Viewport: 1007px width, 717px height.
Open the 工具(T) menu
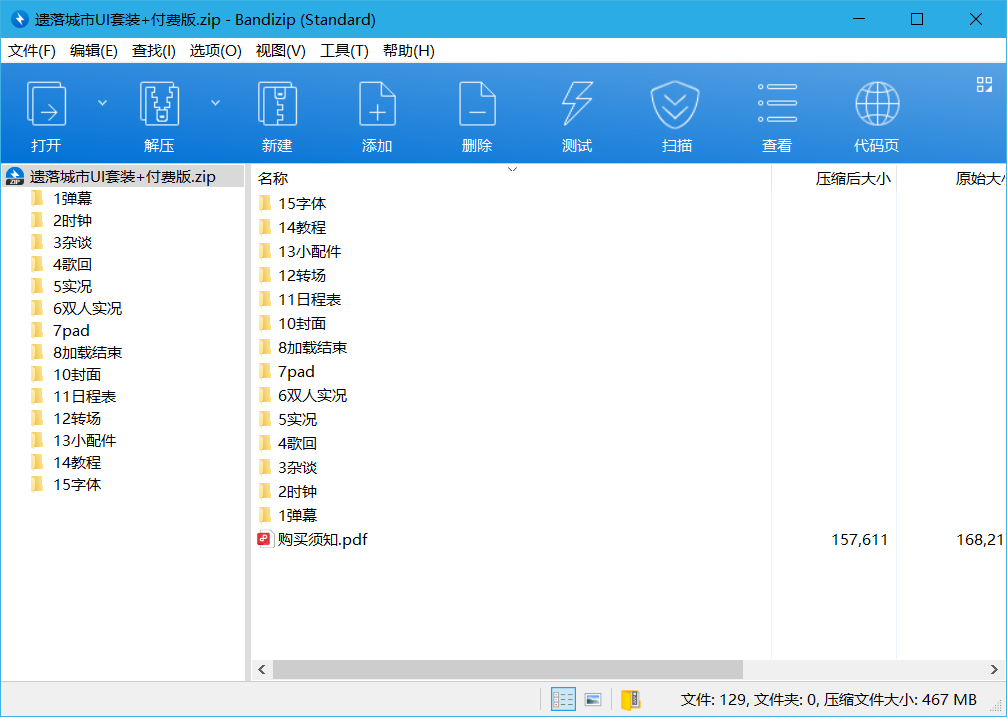tap(344, 51)
